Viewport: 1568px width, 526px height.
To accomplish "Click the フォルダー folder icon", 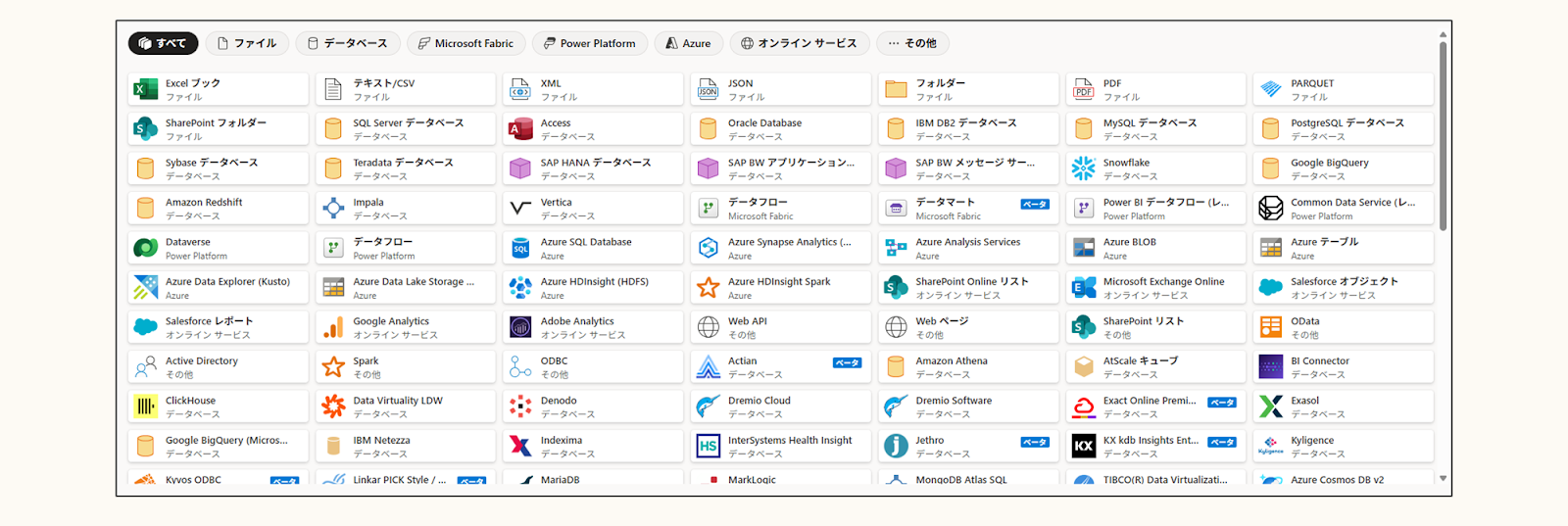I will click(896, 90).
